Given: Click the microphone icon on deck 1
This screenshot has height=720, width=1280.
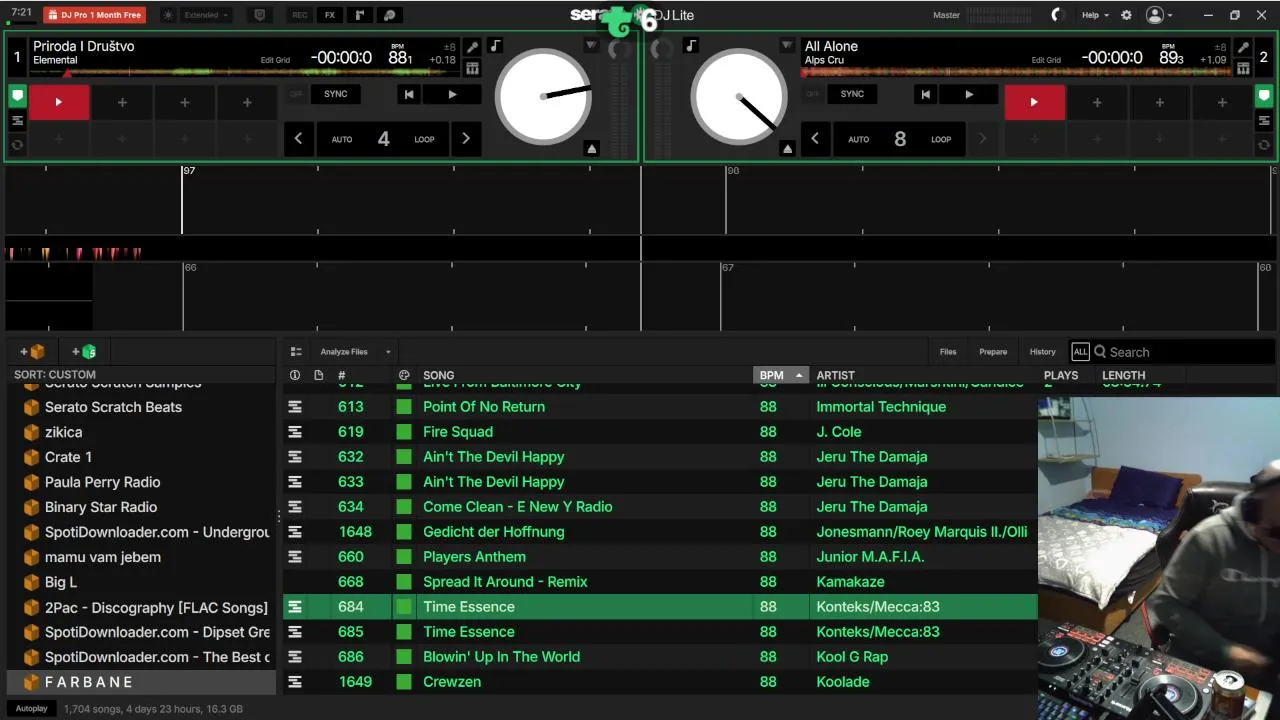Looking at the screenshot, I should coord(472,47).
